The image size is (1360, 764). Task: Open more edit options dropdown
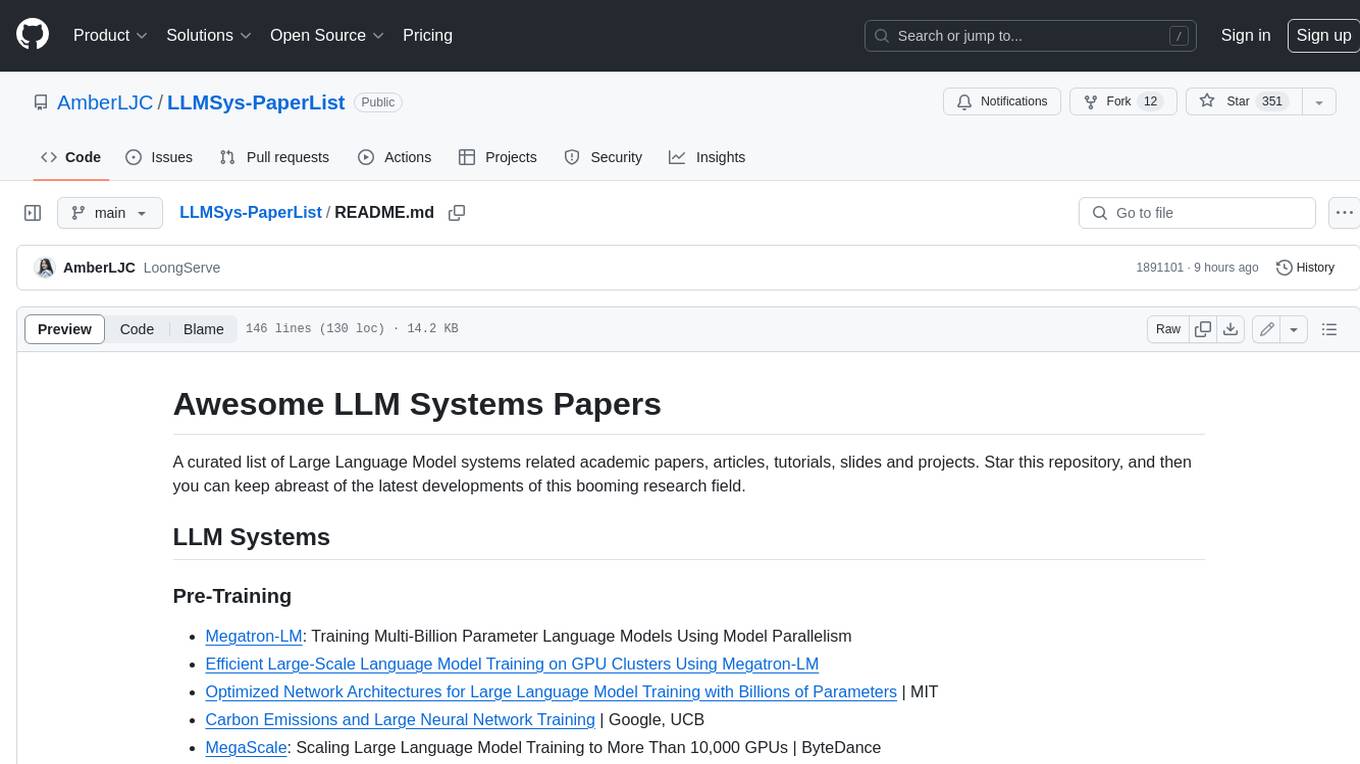tap(1294, 329)
